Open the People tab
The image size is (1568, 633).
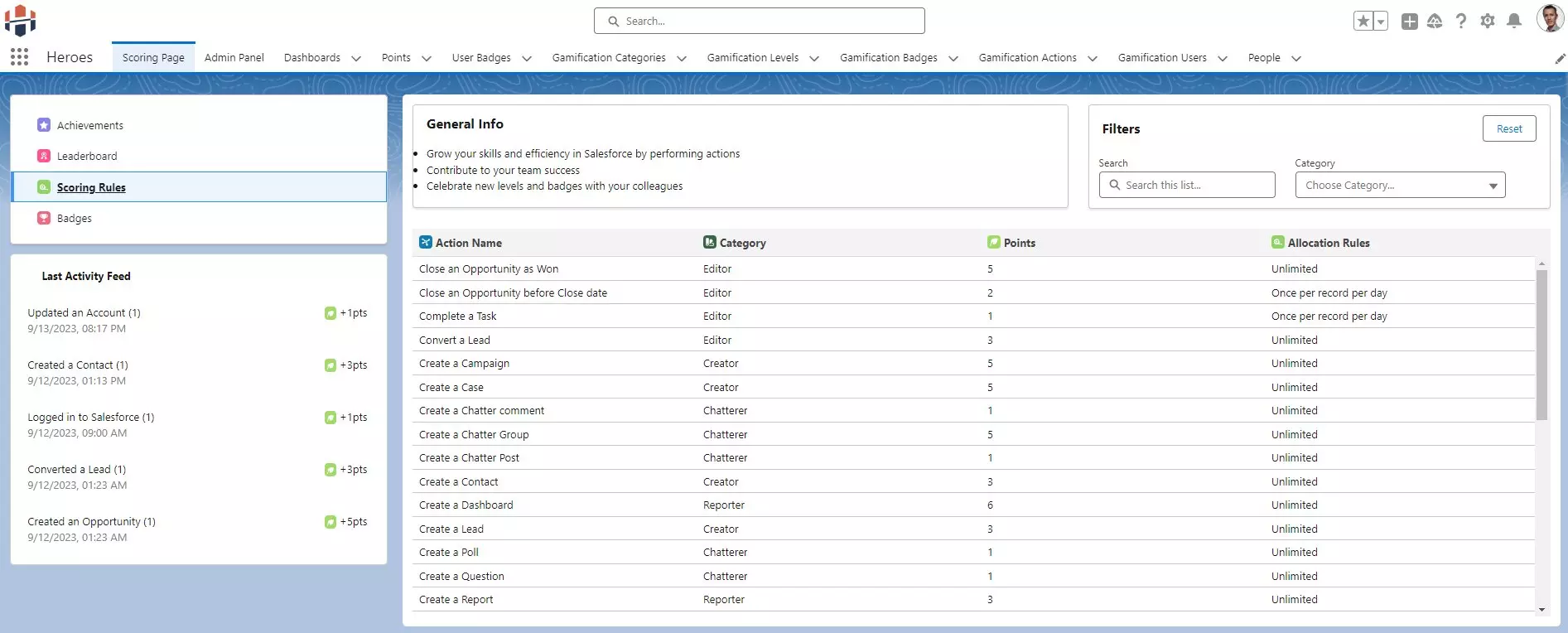coord(1264,57)
